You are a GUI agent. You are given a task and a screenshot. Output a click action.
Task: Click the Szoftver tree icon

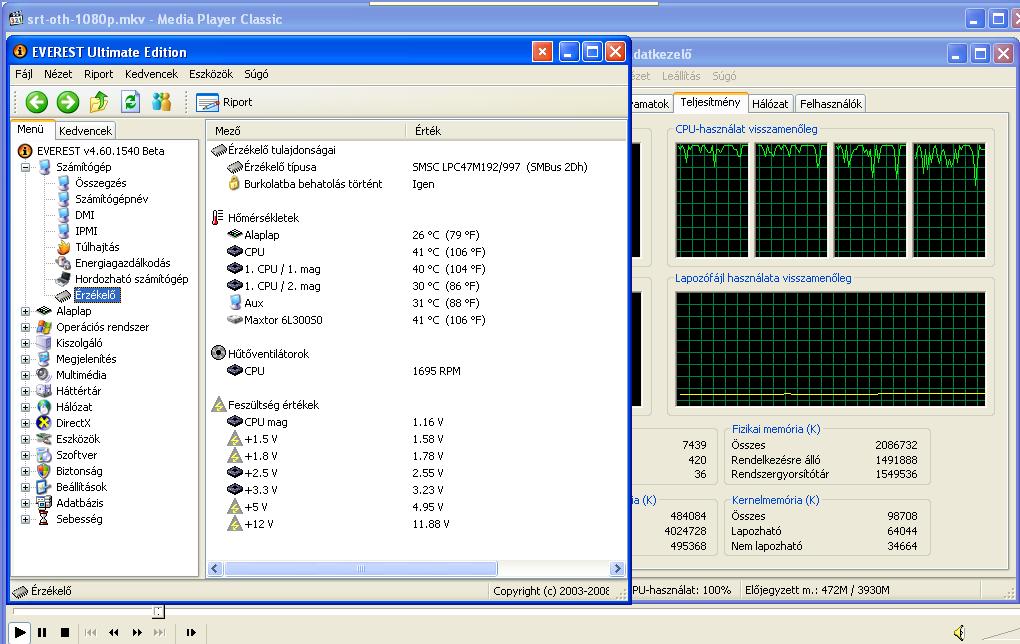(x=44, y=455)
